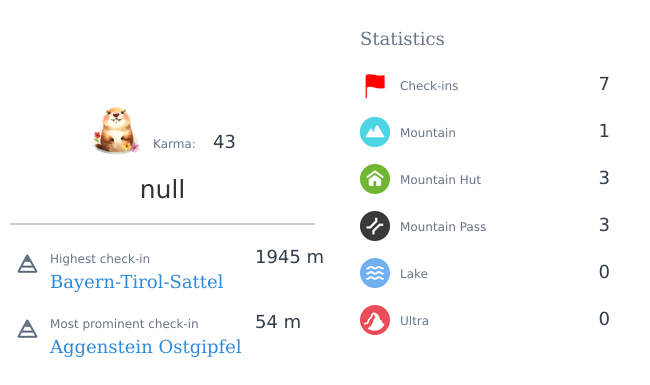Click the Karma value 43
The width and height of the screenshot is (650, 385).
click(224, 142)
